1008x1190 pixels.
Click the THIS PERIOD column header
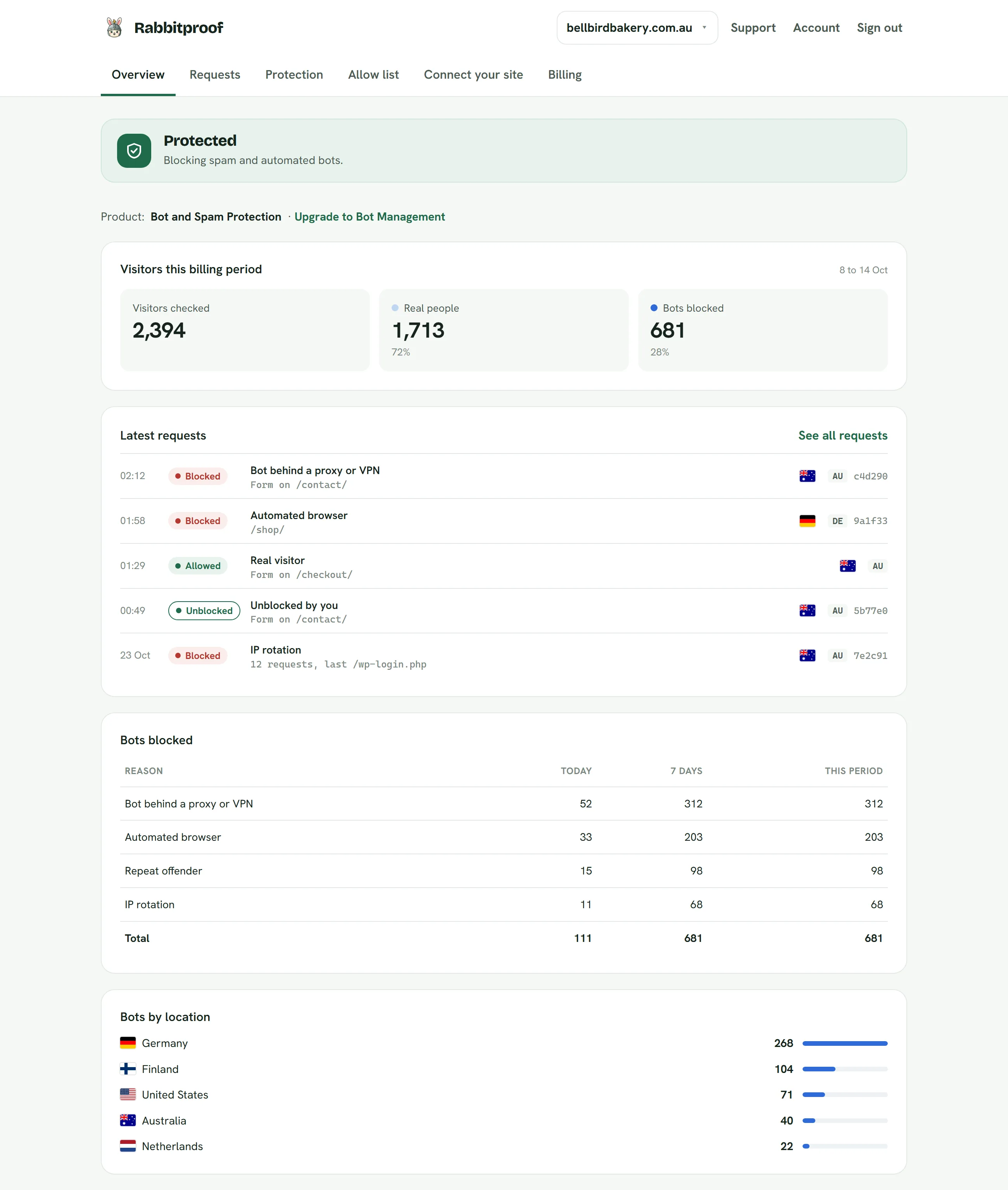point(853,771)
